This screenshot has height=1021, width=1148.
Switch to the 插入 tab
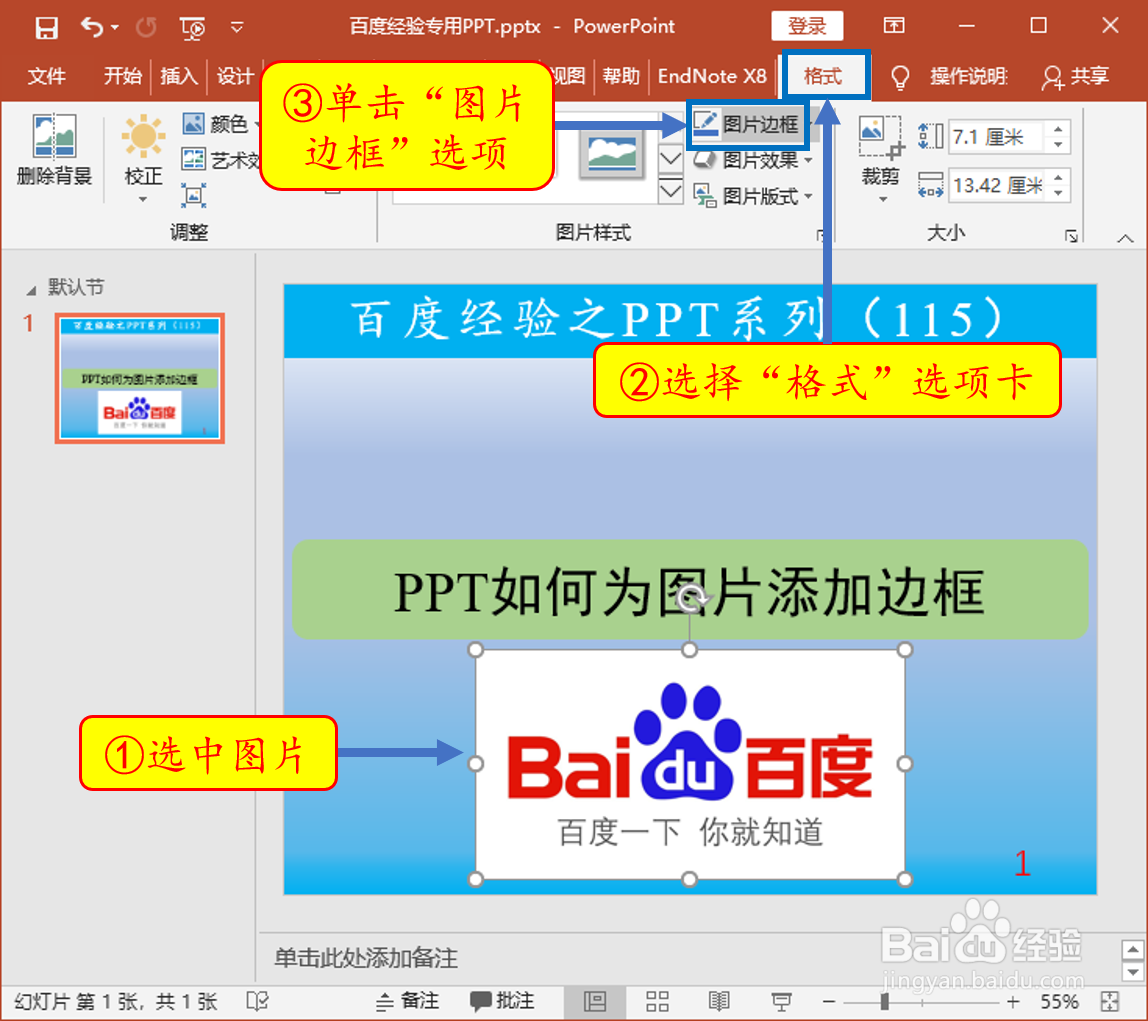pos(179,76)
